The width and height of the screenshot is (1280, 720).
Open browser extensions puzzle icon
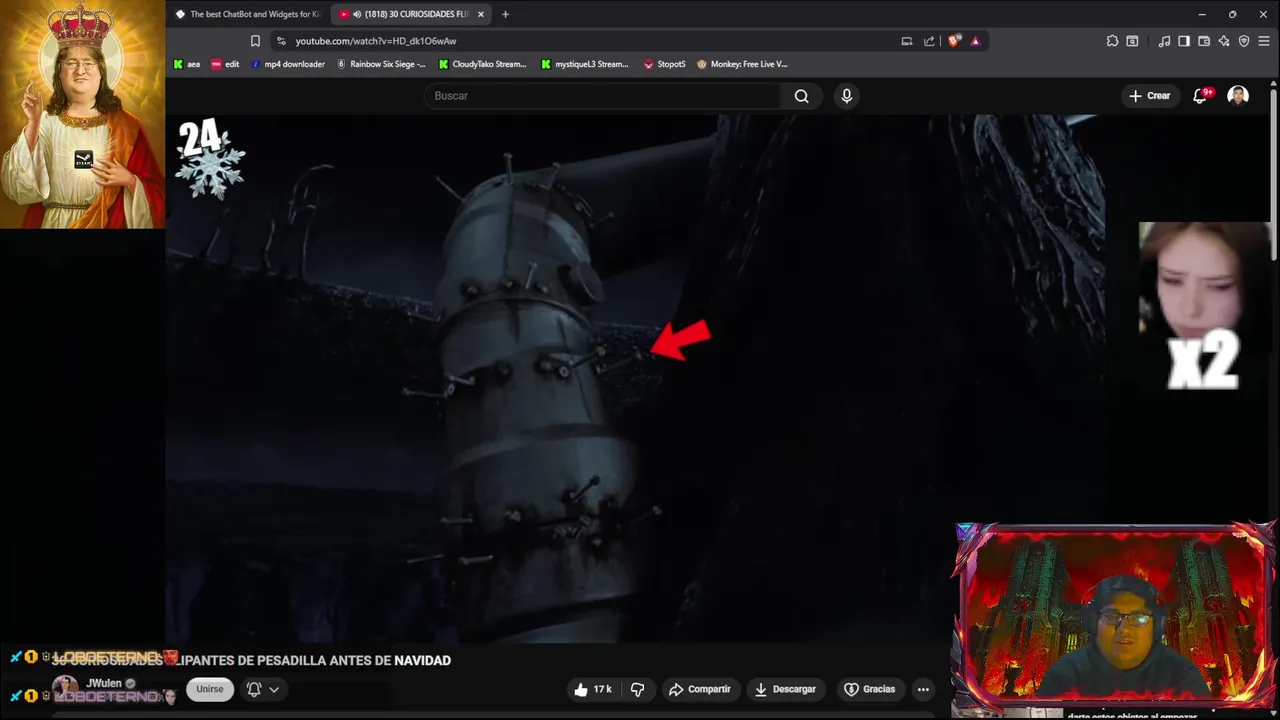click(1112, 41)
